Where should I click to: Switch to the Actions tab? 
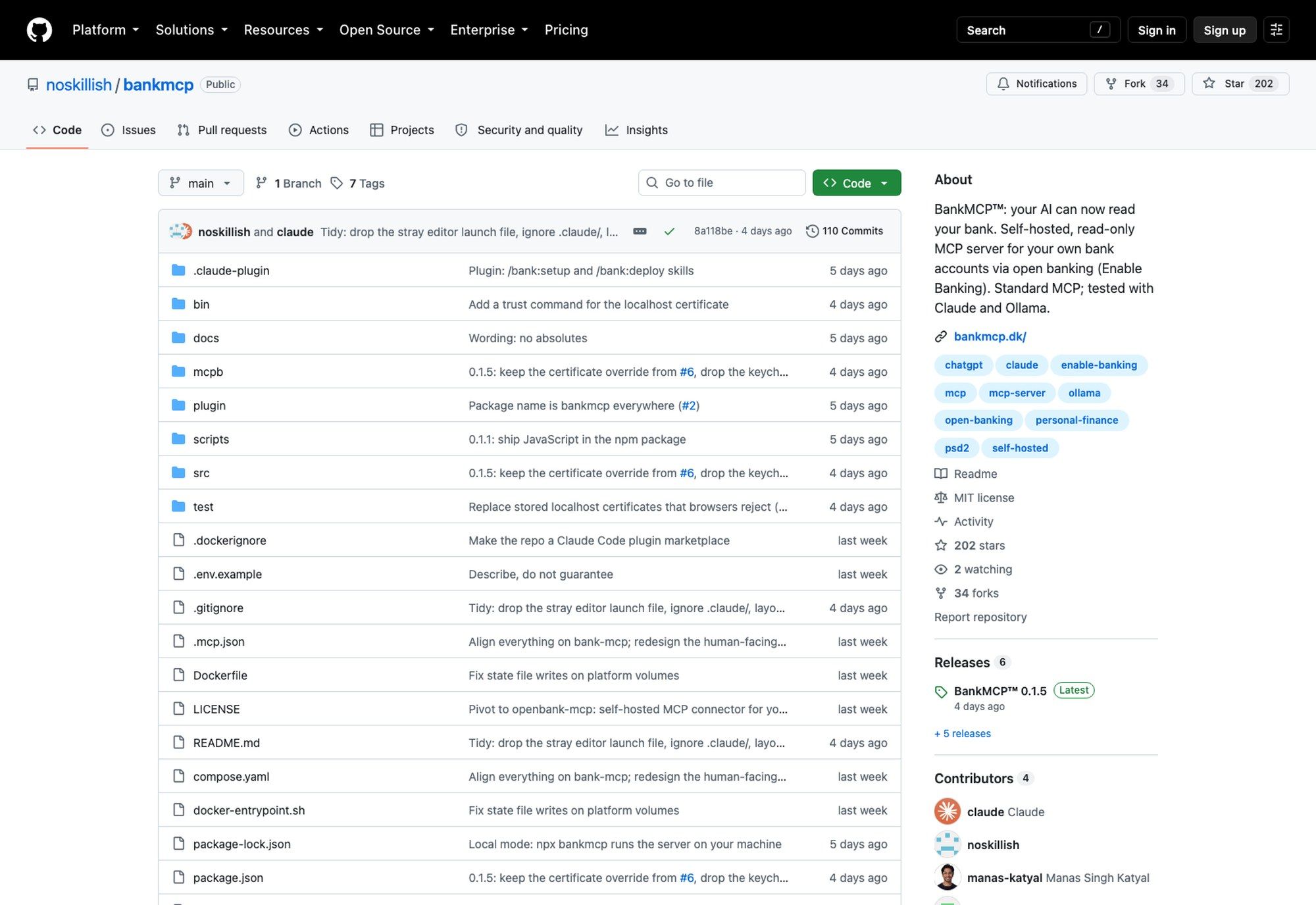click(318, 130)
